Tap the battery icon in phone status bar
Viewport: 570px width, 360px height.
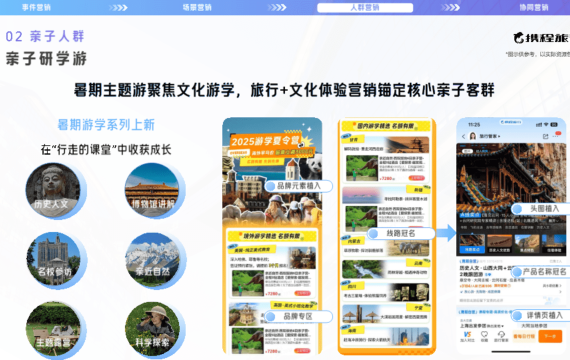click(554, 125)
